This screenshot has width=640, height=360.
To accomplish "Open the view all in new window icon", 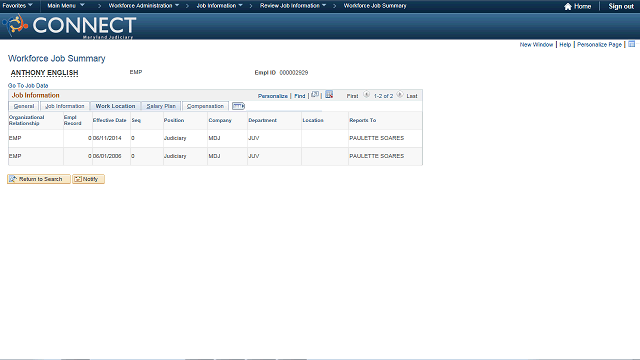I will (x=315, y=95).
